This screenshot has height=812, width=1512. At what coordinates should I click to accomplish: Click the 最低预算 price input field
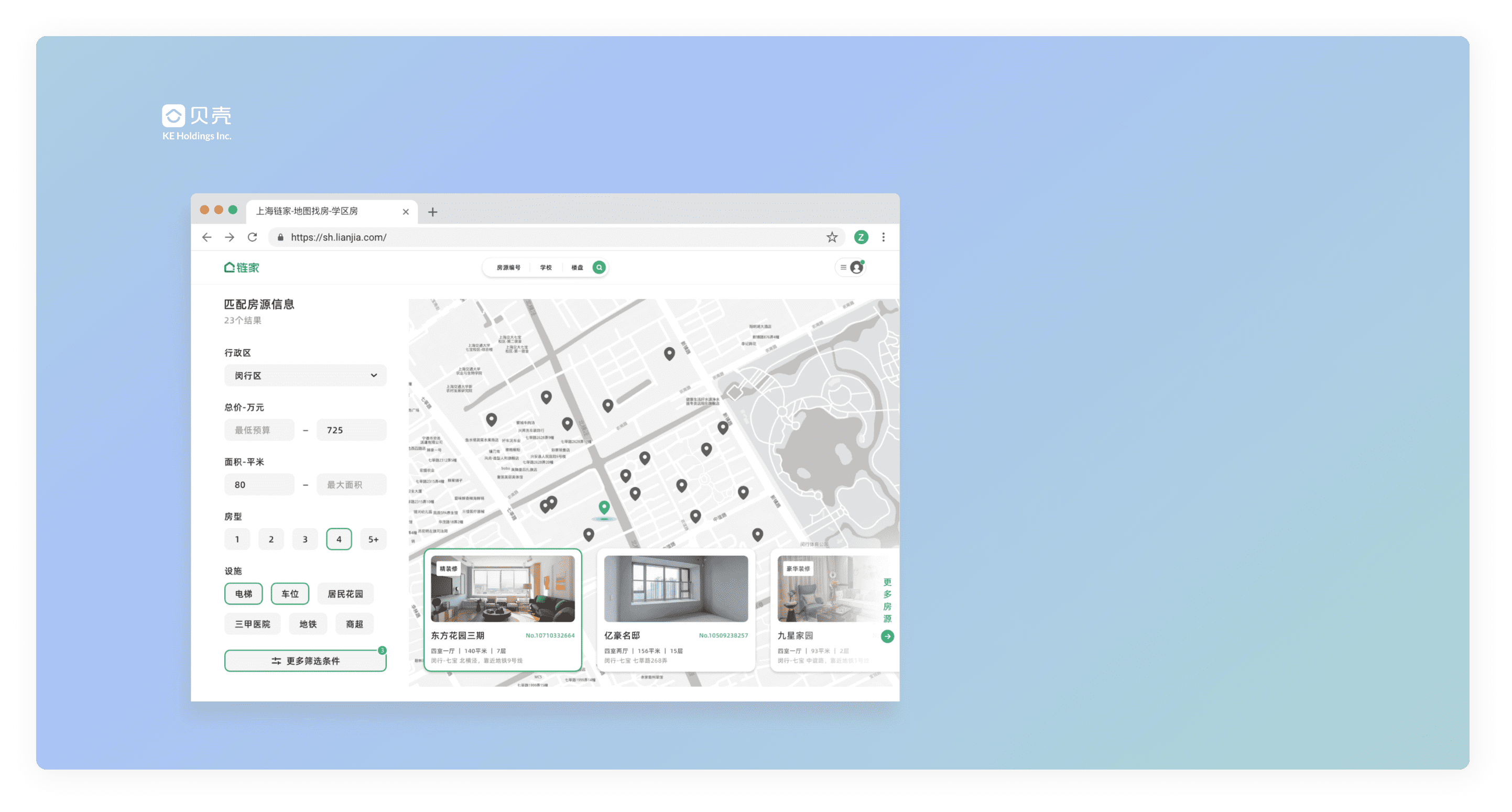pos(259,430)
